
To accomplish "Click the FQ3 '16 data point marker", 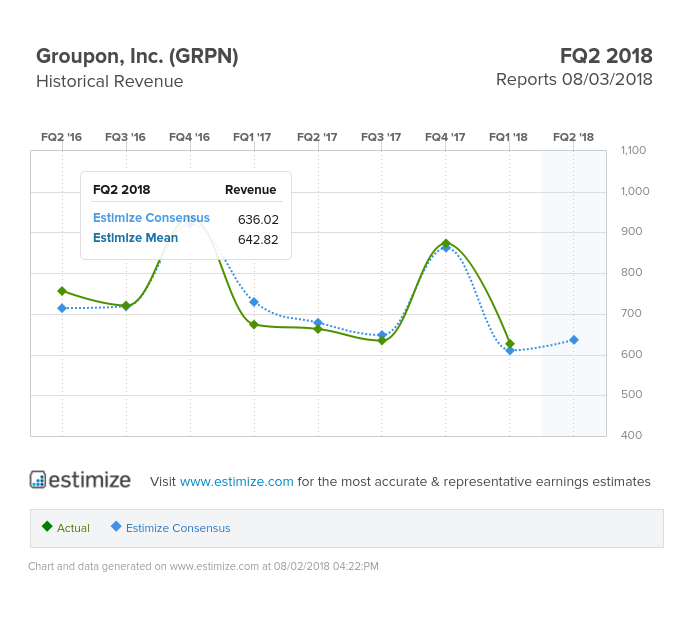I will (126, 306).
